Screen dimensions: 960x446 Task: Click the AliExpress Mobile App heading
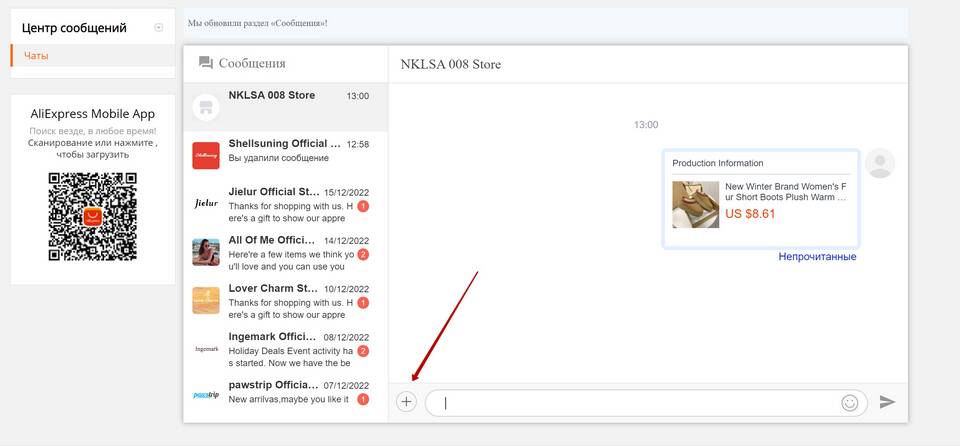point(92,114)
